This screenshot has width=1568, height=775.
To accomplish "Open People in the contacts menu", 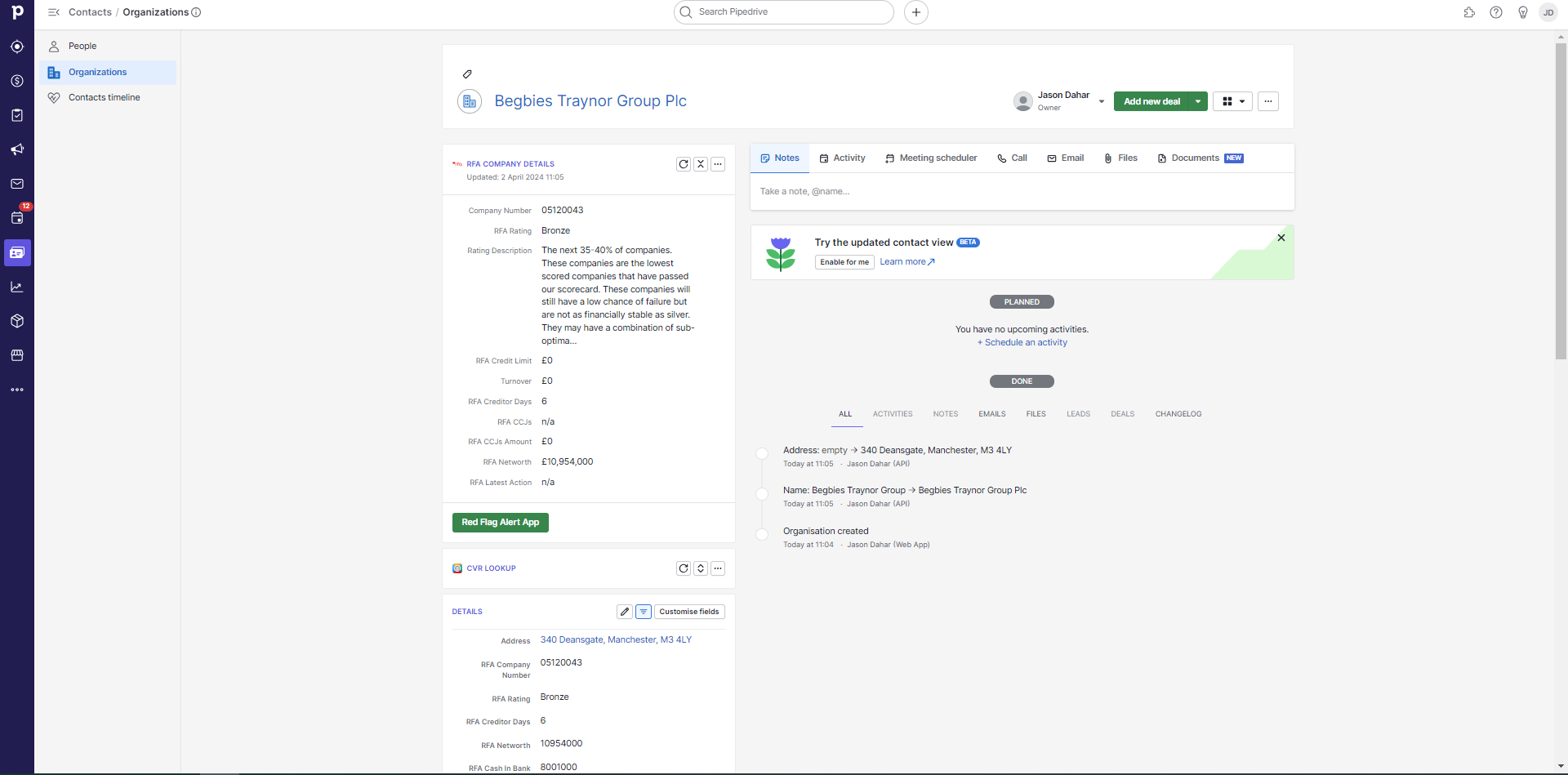I will click(x=108, y=47).
